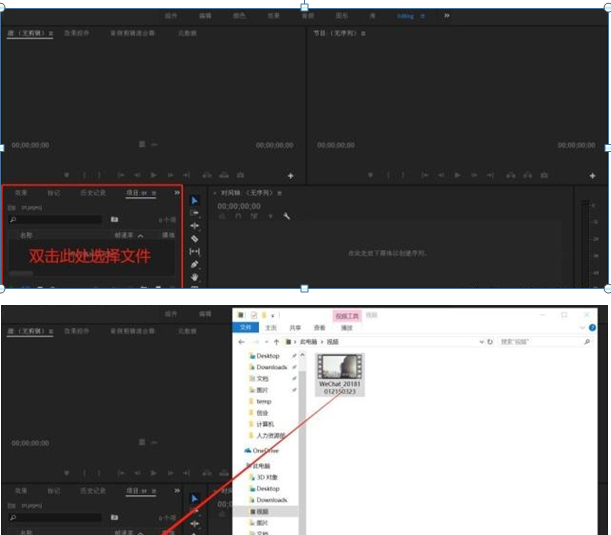Step forward one frame in upper Source monitor
This screenshot has width=611, height=535.
point(170,175)
